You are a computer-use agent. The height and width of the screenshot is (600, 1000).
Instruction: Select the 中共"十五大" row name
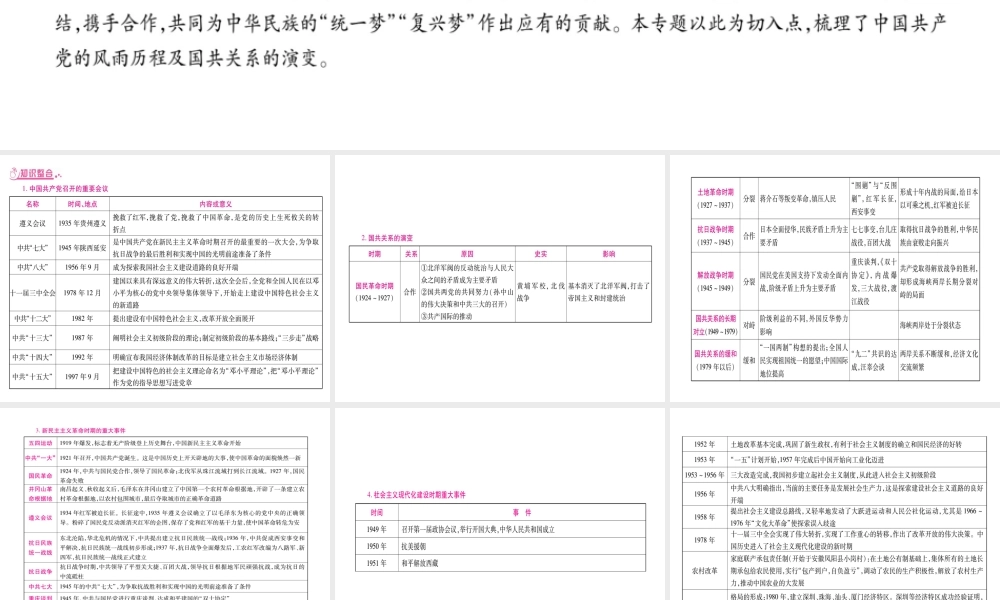click(33, 377)
